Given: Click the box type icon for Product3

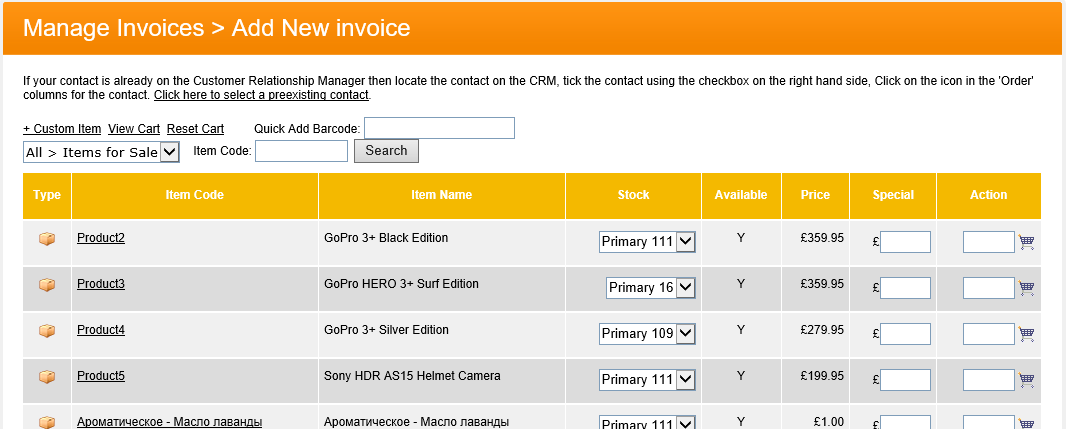Looking at the screenshot, I should [47, 285].
